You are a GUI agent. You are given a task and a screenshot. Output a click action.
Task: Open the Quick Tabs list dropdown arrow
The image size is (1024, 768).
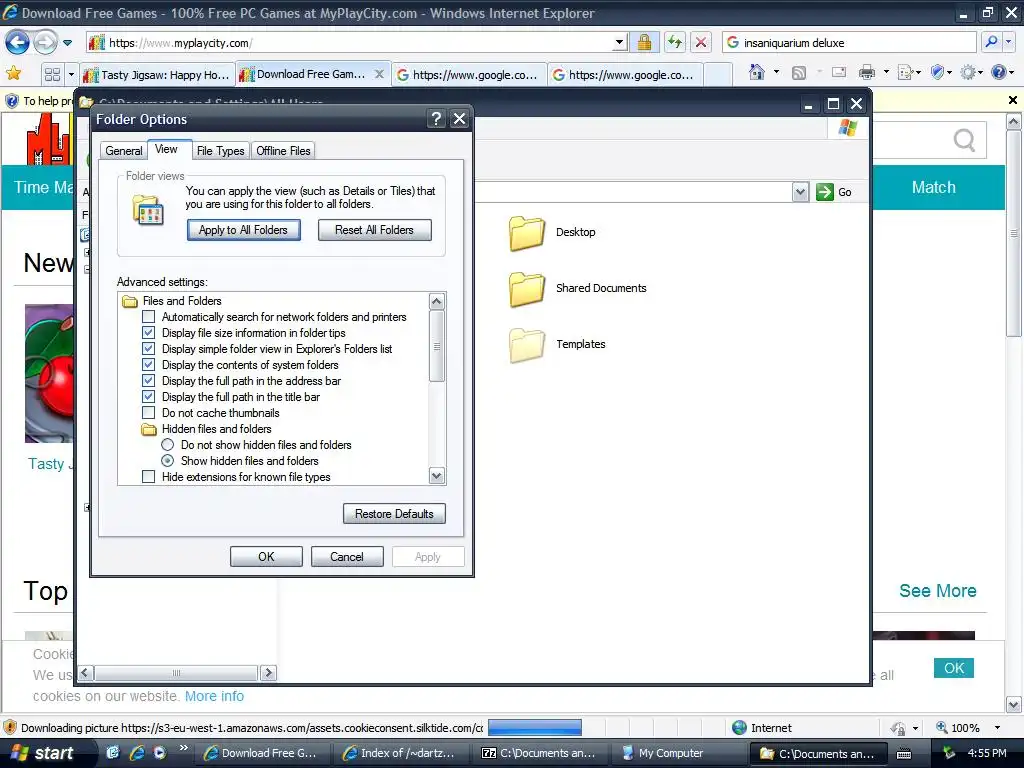(71, 74)
